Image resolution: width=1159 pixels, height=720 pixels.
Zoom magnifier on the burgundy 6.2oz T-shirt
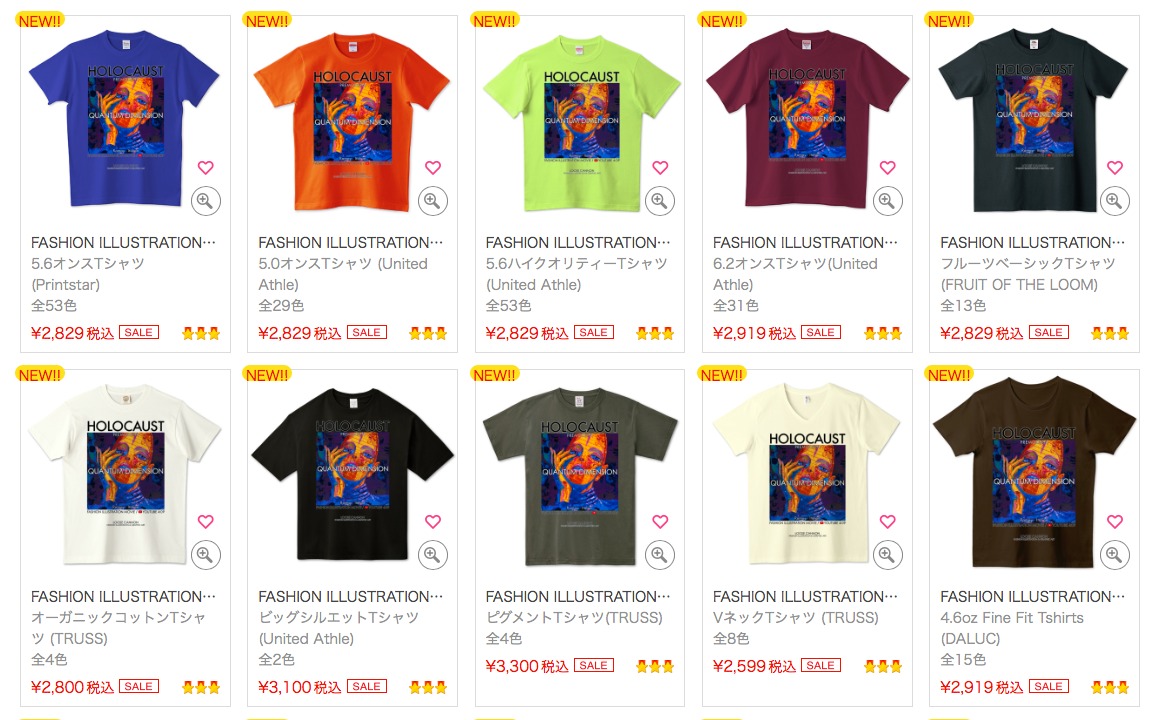(x=887, y=201)
